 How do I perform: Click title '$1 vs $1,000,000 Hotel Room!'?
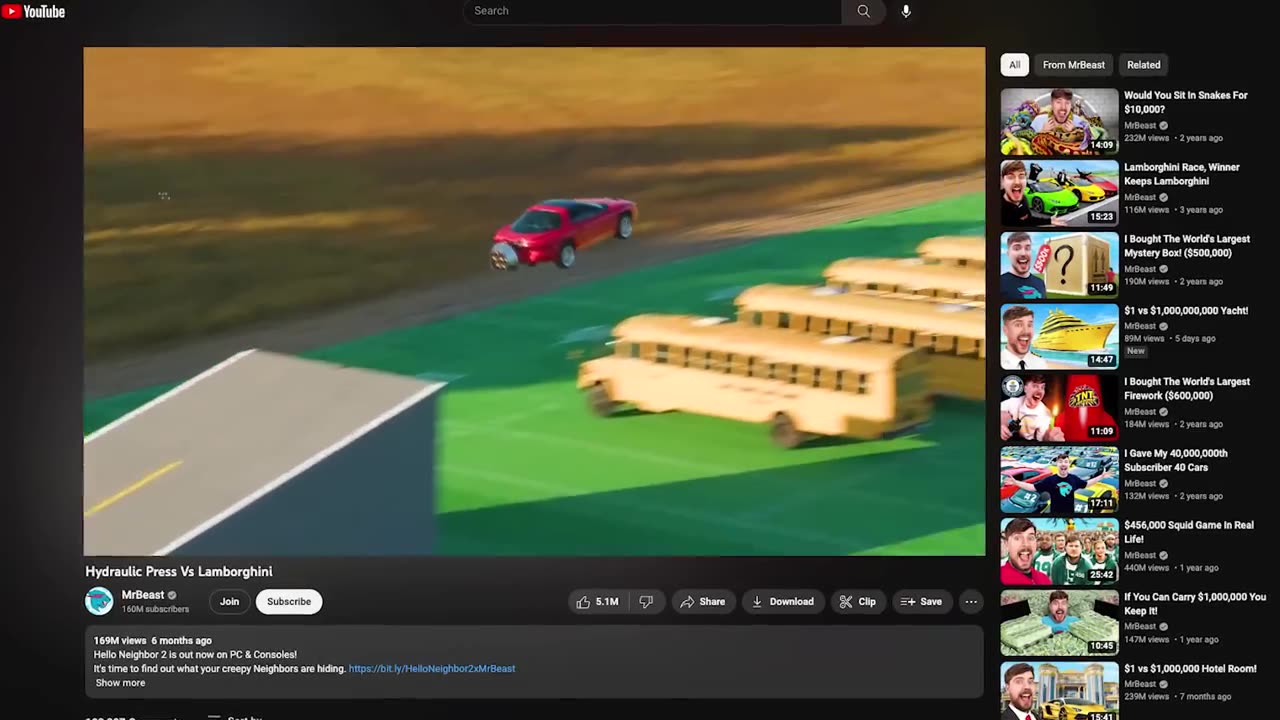1190,669
